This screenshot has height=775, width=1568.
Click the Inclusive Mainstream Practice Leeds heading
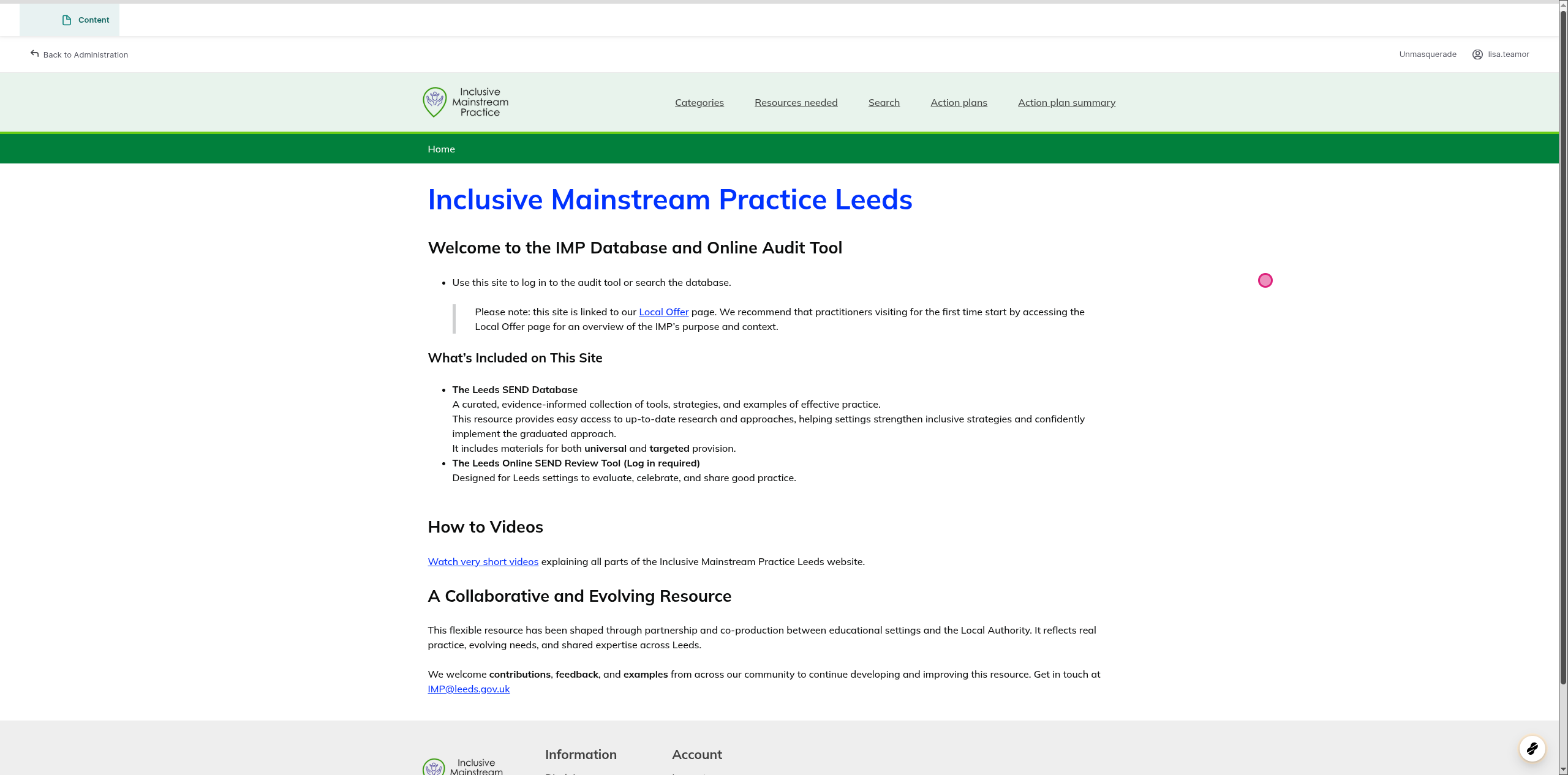[670, 200]
